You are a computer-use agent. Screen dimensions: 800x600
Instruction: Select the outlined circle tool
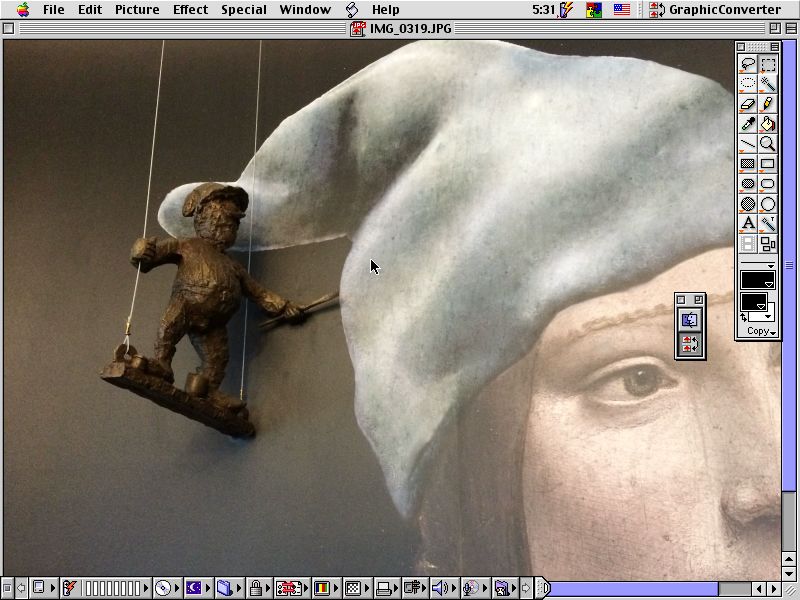768,204
